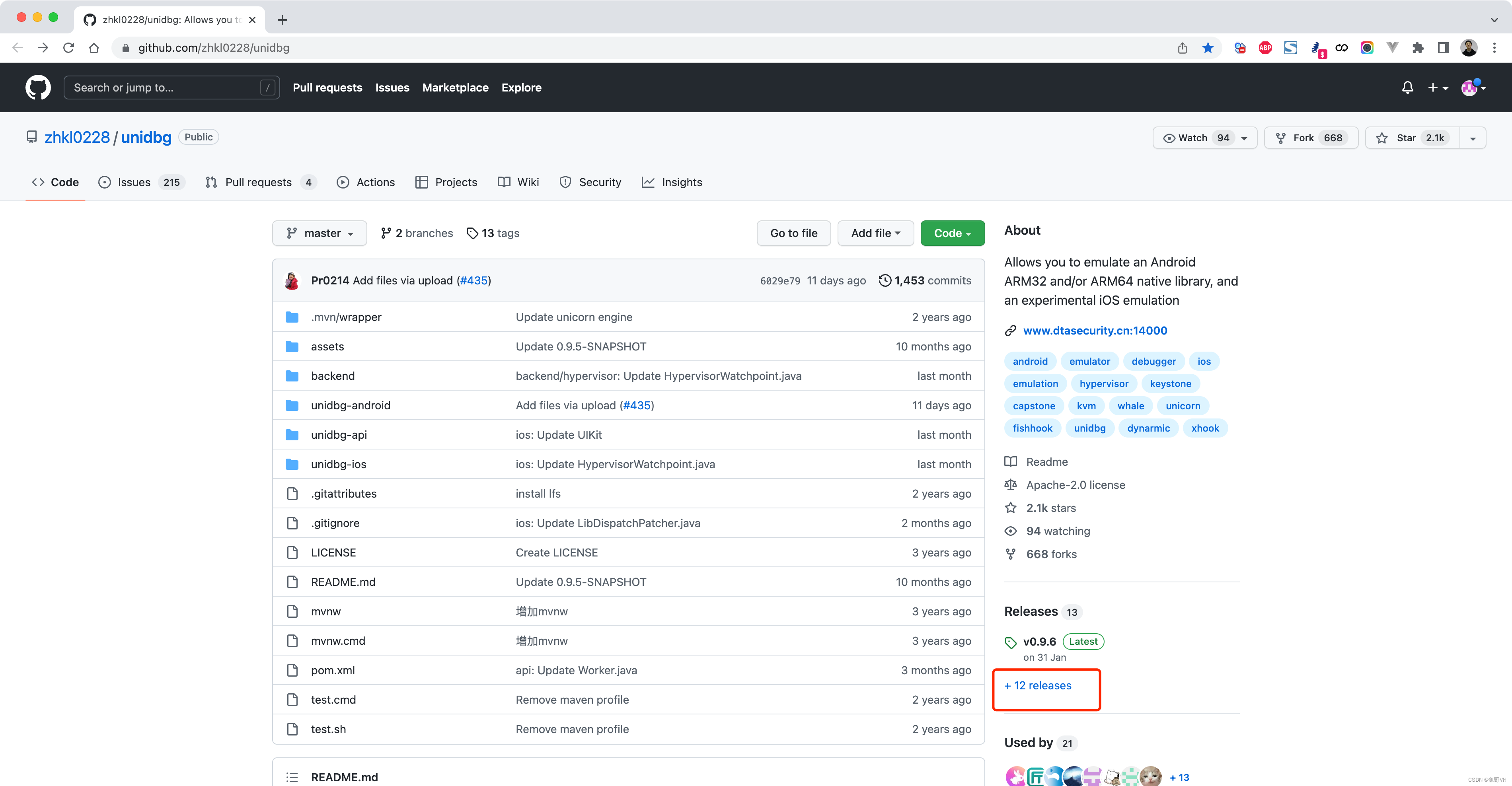Open the pom.xml file
The height and width of the screenshot is (786, 1512).
(x=333, y=670)
